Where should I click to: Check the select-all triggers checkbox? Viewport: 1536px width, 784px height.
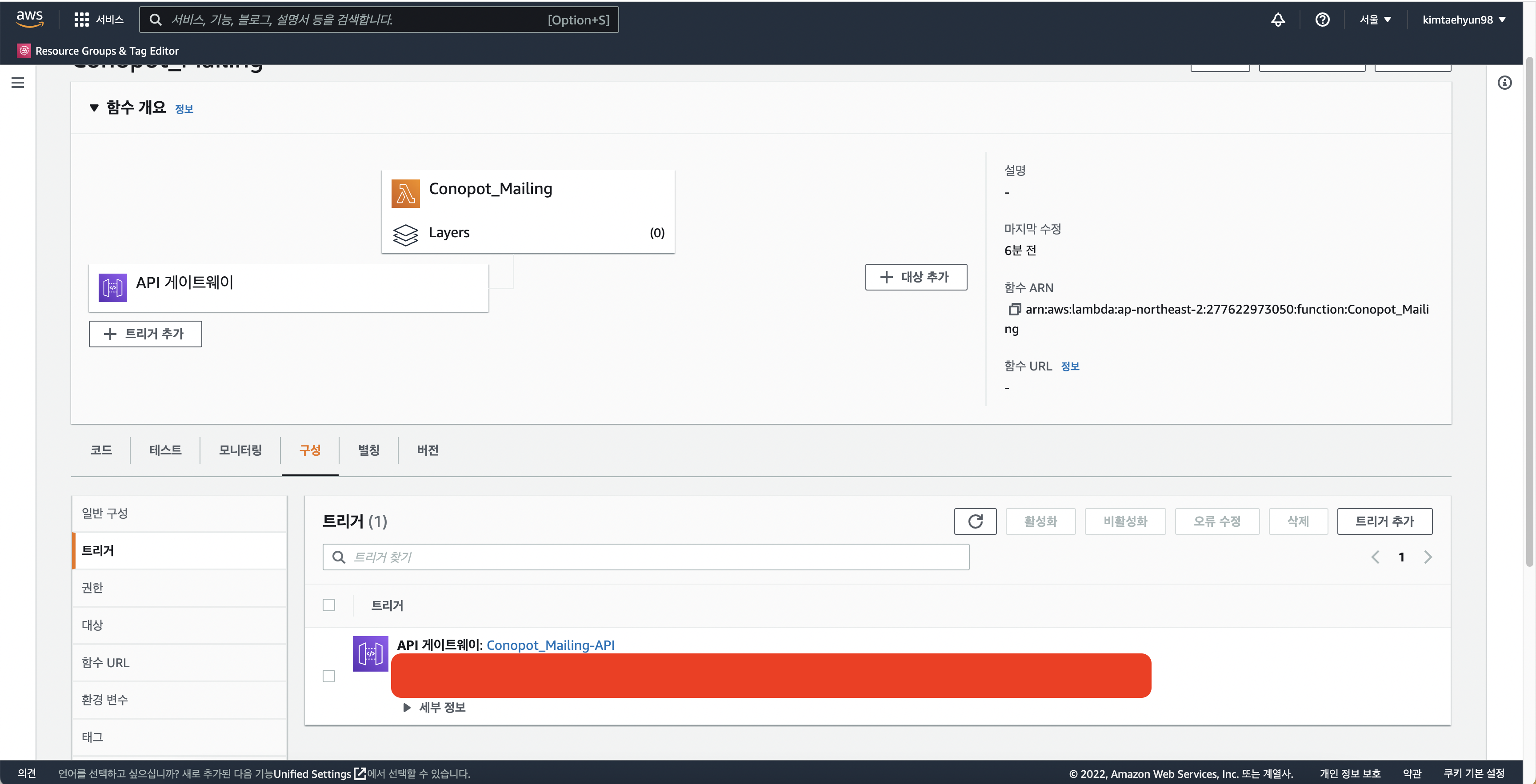328,605
